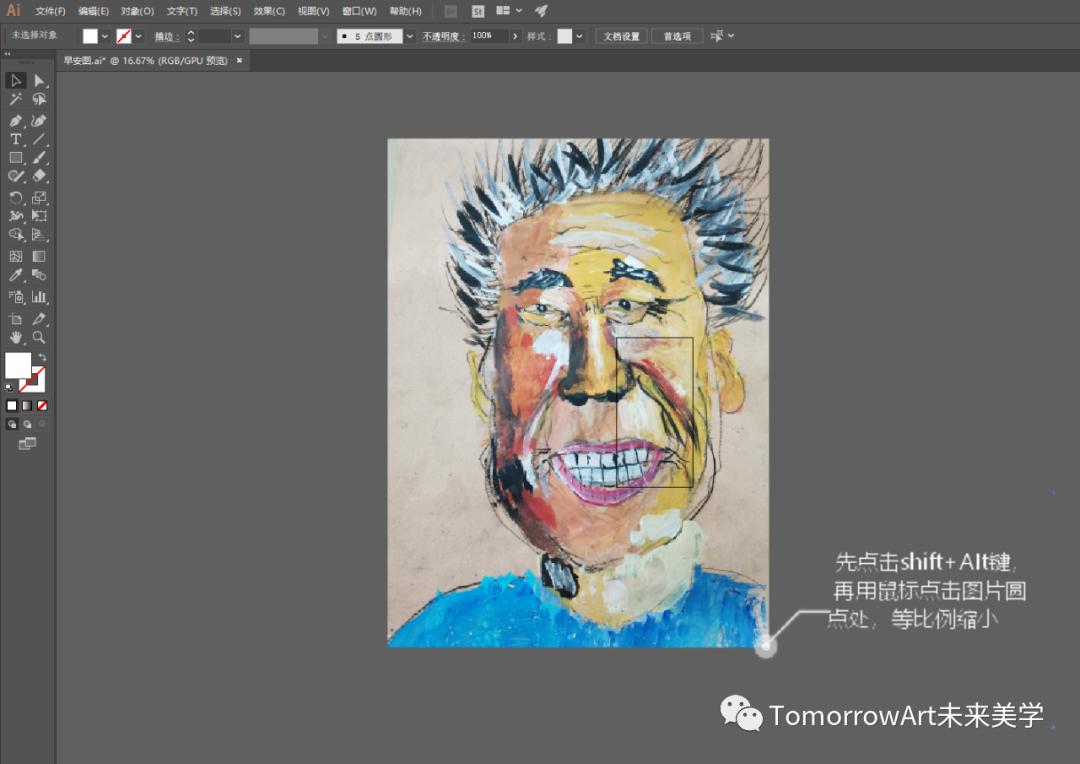Open Adobe Bridge from the Br icon
Image resolution: width=1080 pixels, height=764 pixels.
pos(450,11)
